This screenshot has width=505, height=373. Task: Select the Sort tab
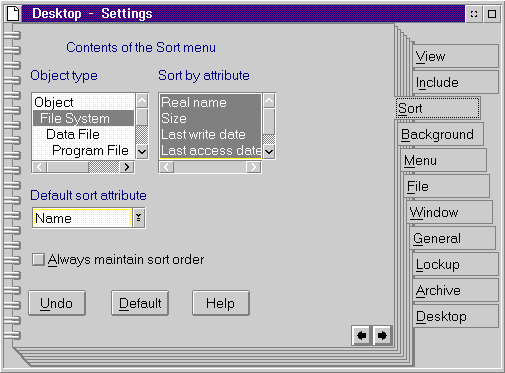(x=438, y=108)
